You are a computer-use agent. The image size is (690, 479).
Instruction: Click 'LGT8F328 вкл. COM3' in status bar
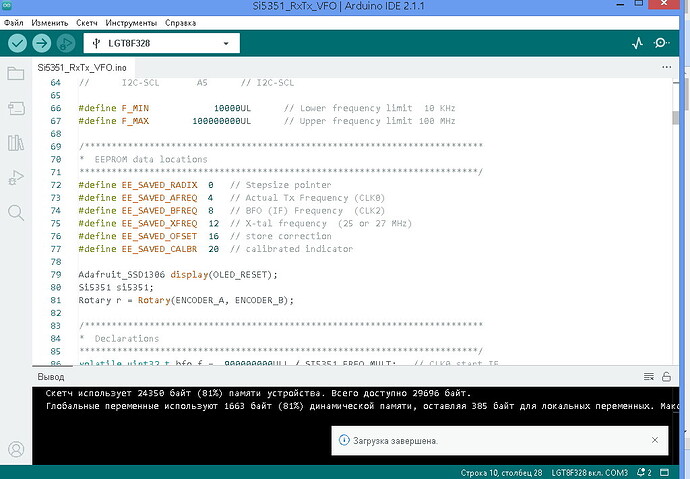click(x=590, y=473)
